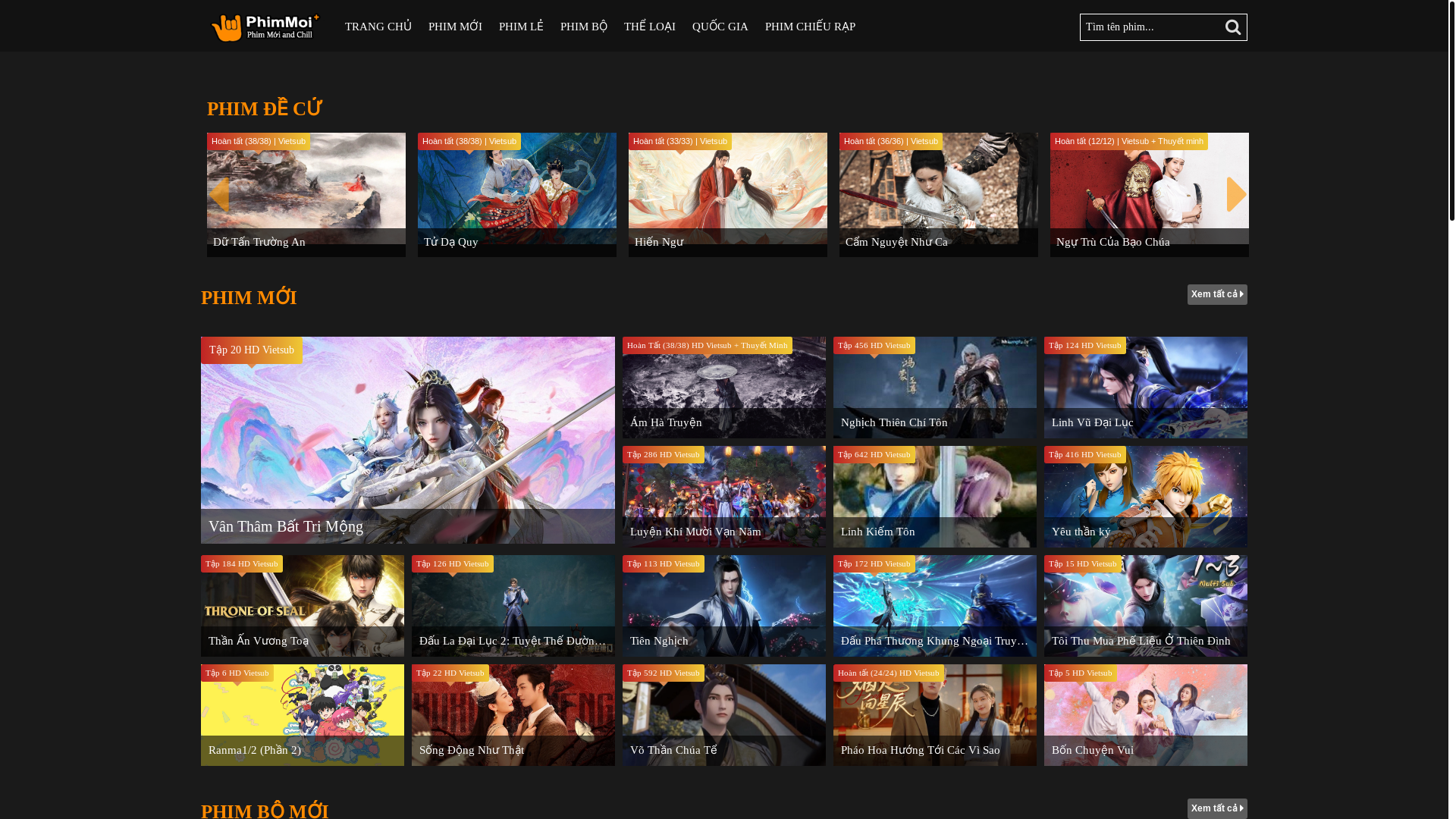1456x819 pixels.
Task: Open Luyện Khí Mười Vạn Năm thumbnail
Action: coord(724,497)
